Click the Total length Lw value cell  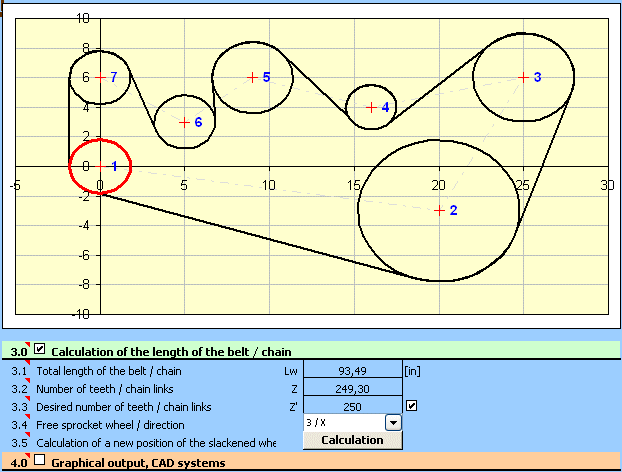(351, 370)
